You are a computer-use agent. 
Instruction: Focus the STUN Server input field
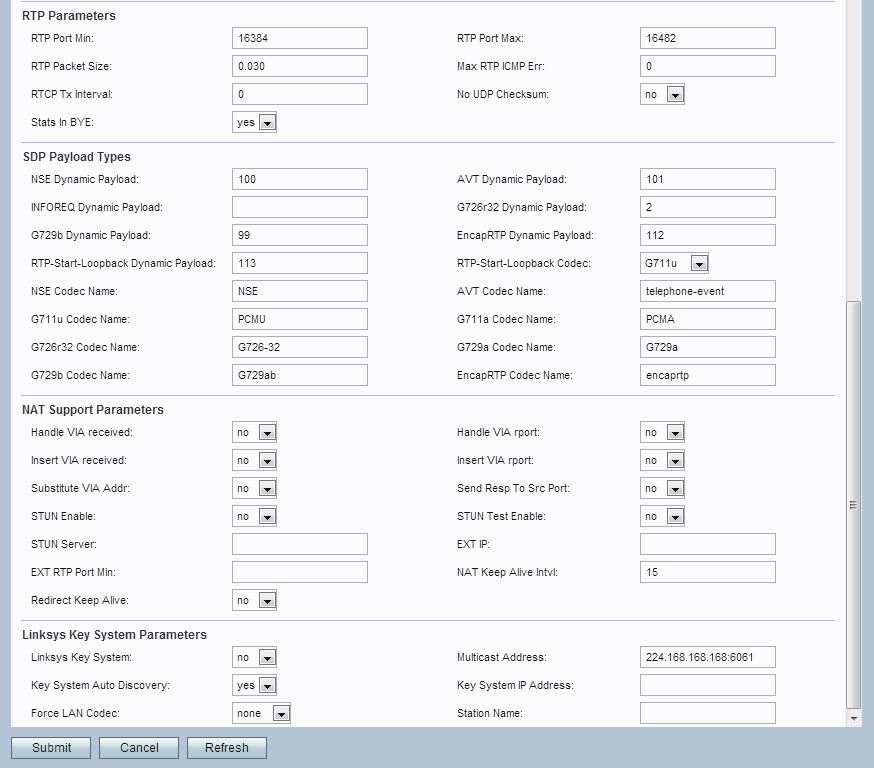click(x=299, y=544)
